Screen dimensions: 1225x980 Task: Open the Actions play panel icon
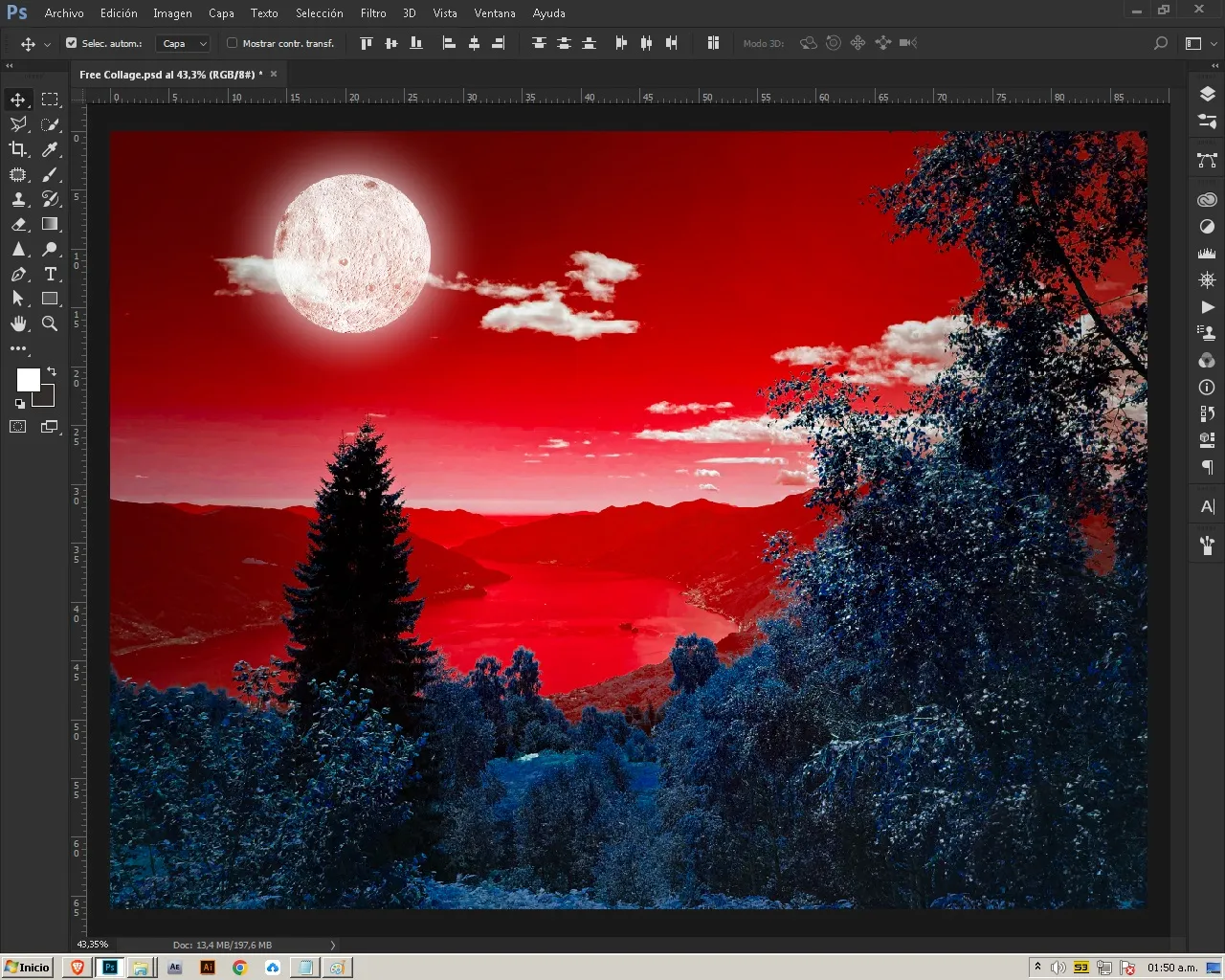1207,307
